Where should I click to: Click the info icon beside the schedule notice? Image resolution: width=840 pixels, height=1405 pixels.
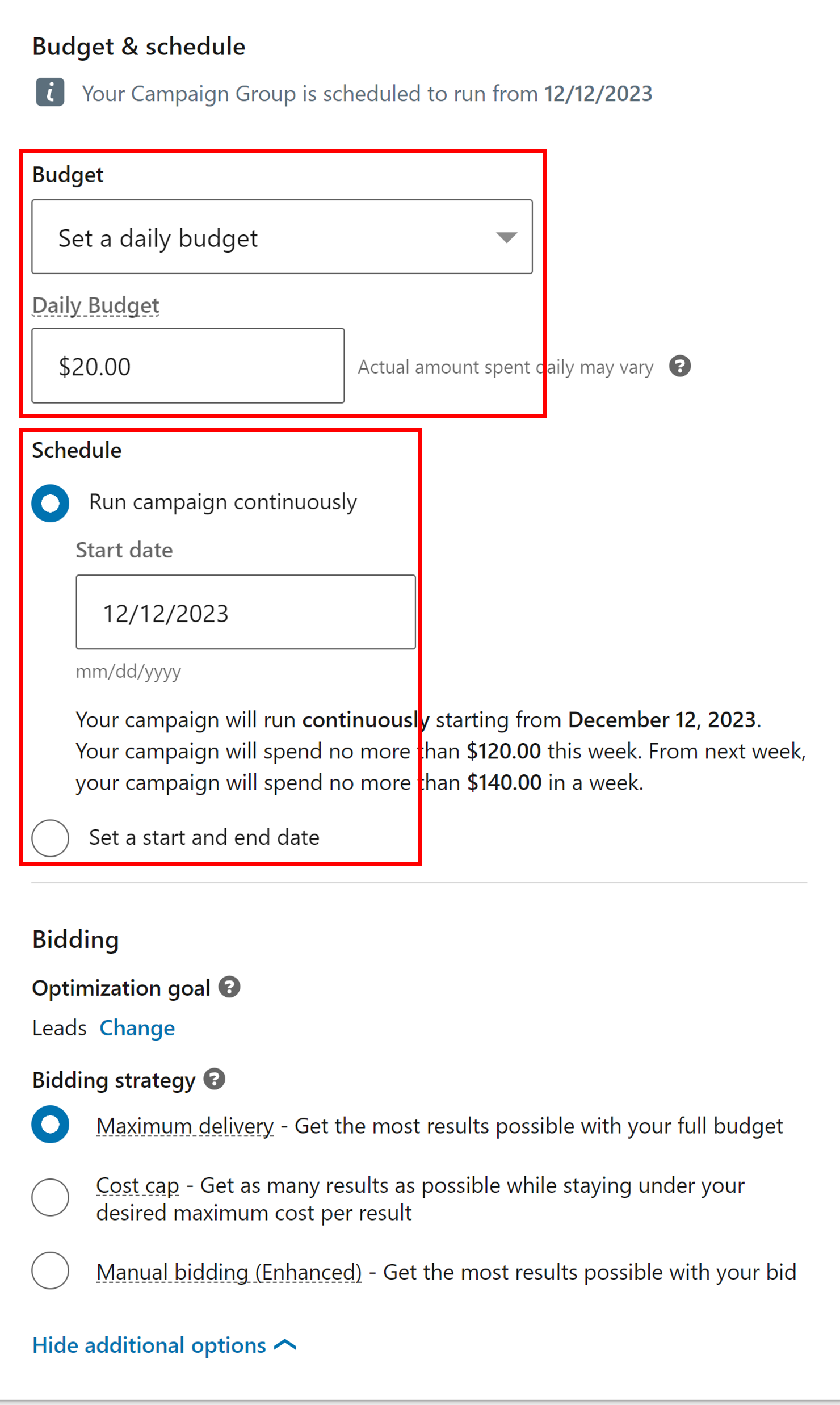[x=51, y=93]
